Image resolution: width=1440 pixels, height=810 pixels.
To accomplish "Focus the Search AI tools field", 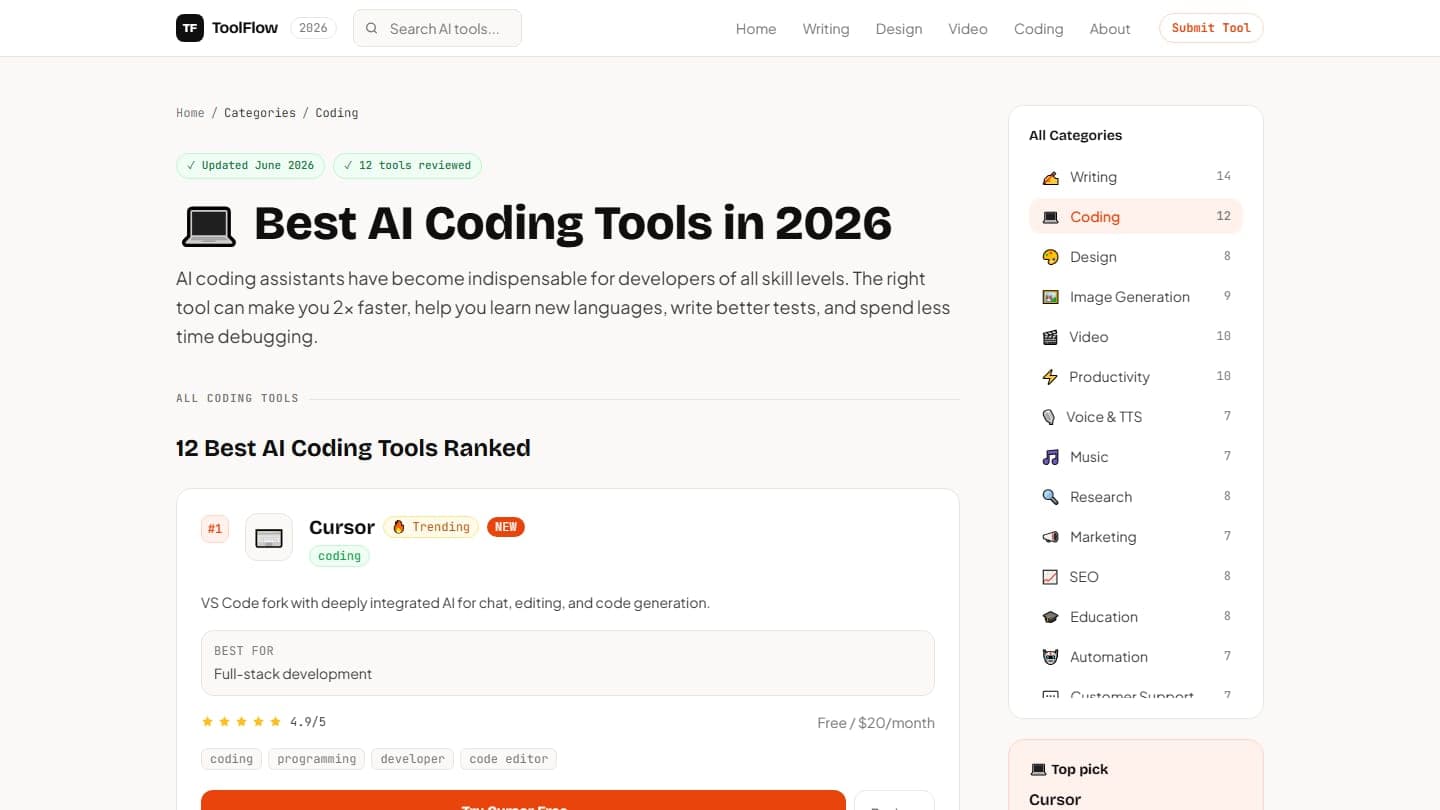I will [x=437, y=28].
